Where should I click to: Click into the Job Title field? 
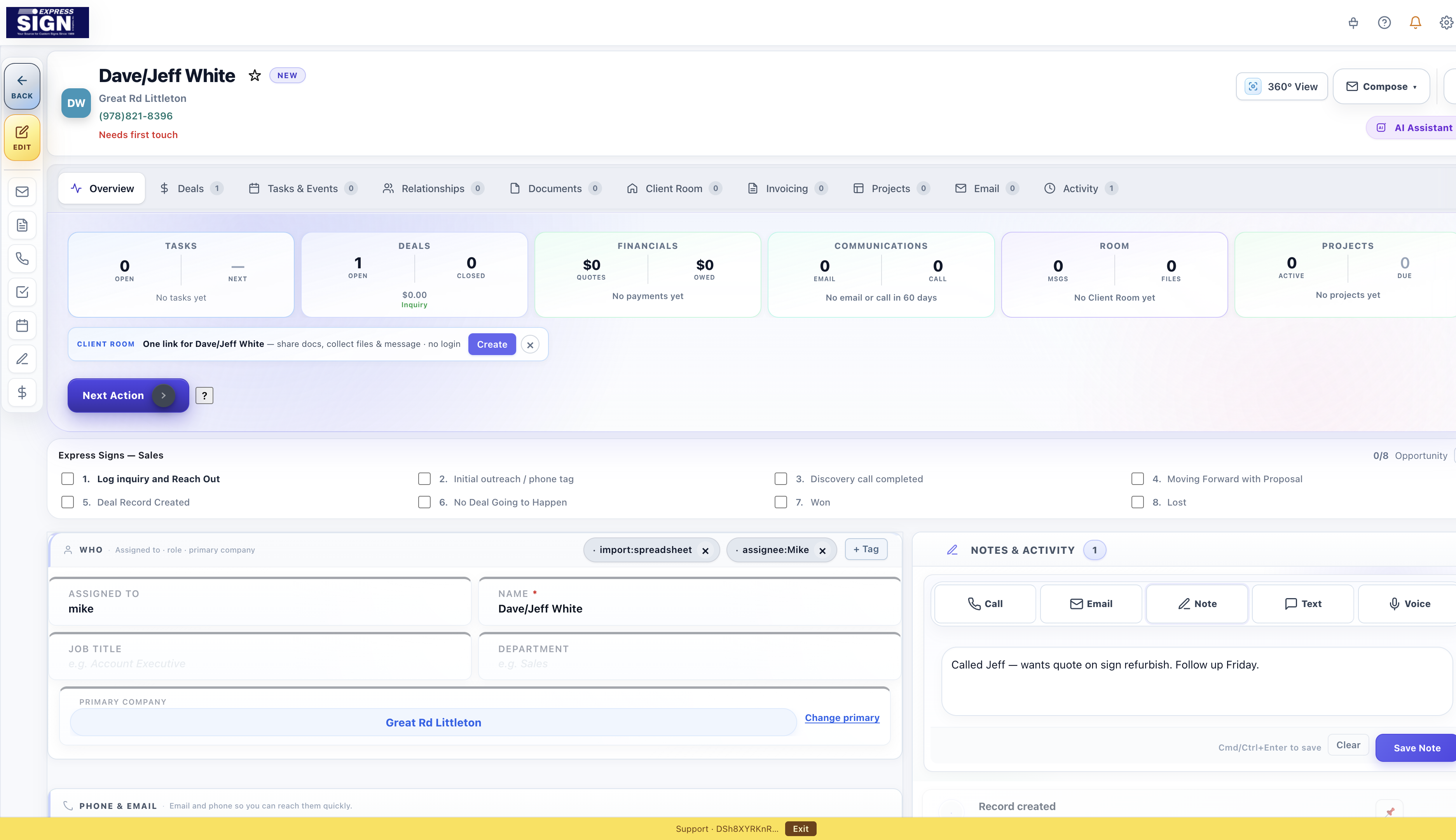coord(260,656)
